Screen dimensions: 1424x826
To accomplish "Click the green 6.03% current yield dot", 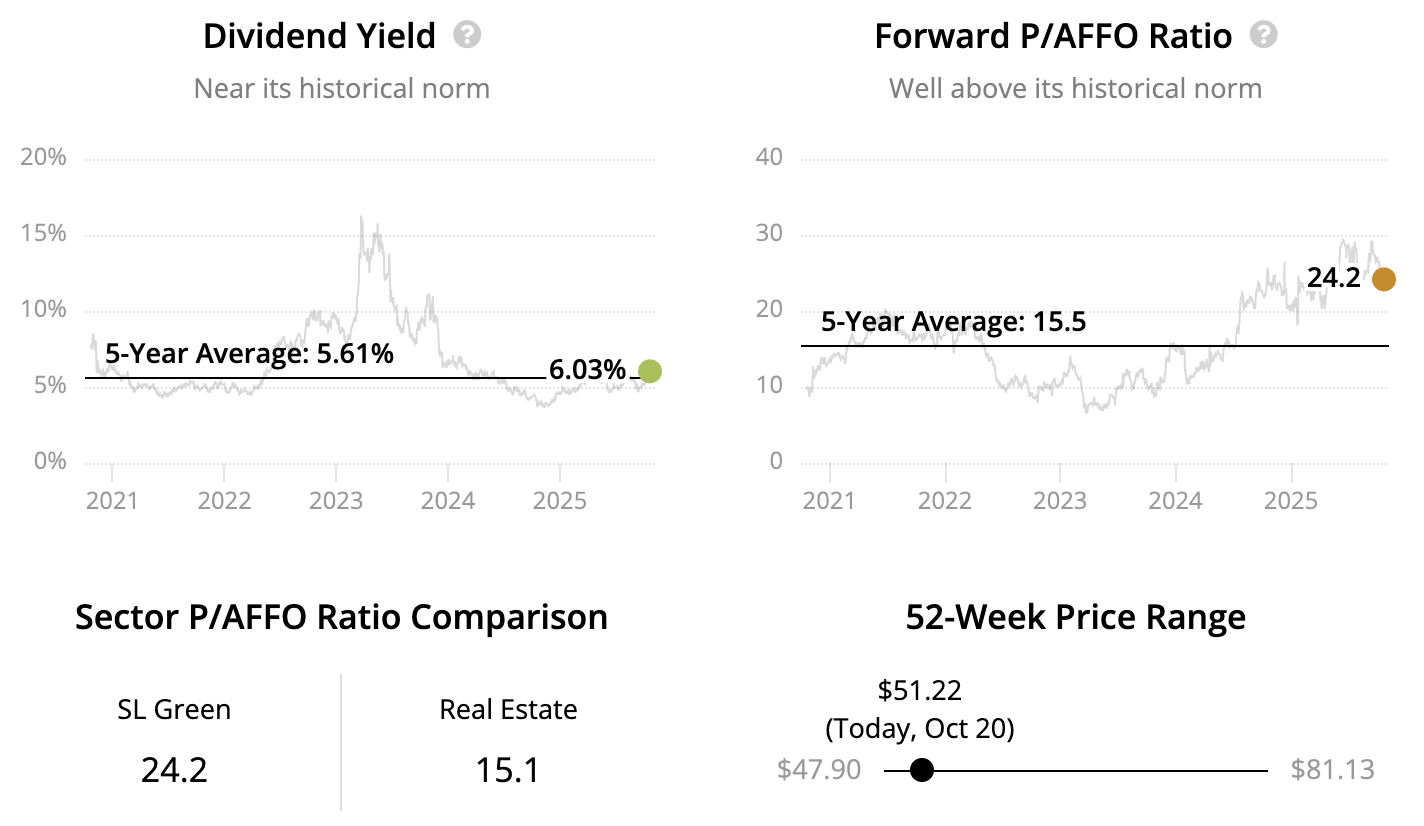I will coord(650,371).
